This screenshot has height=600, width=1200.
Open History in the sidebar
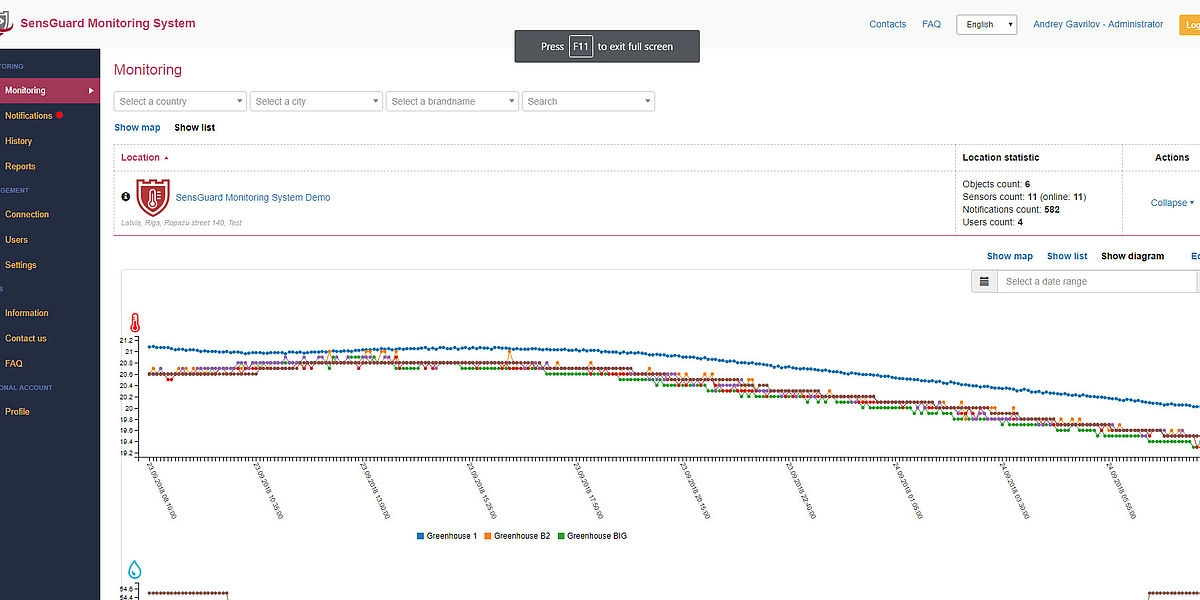pos(18,141)
